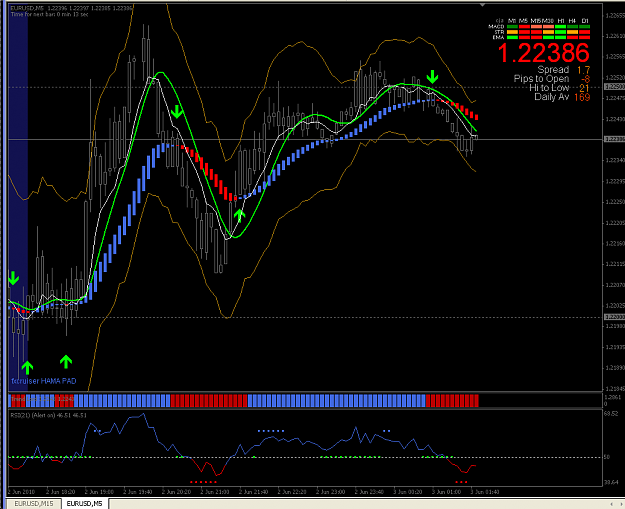Click the tab bar scroll-left arrow
The width and height of the screenshot is (625, 509).
click(x=611, y=504)
